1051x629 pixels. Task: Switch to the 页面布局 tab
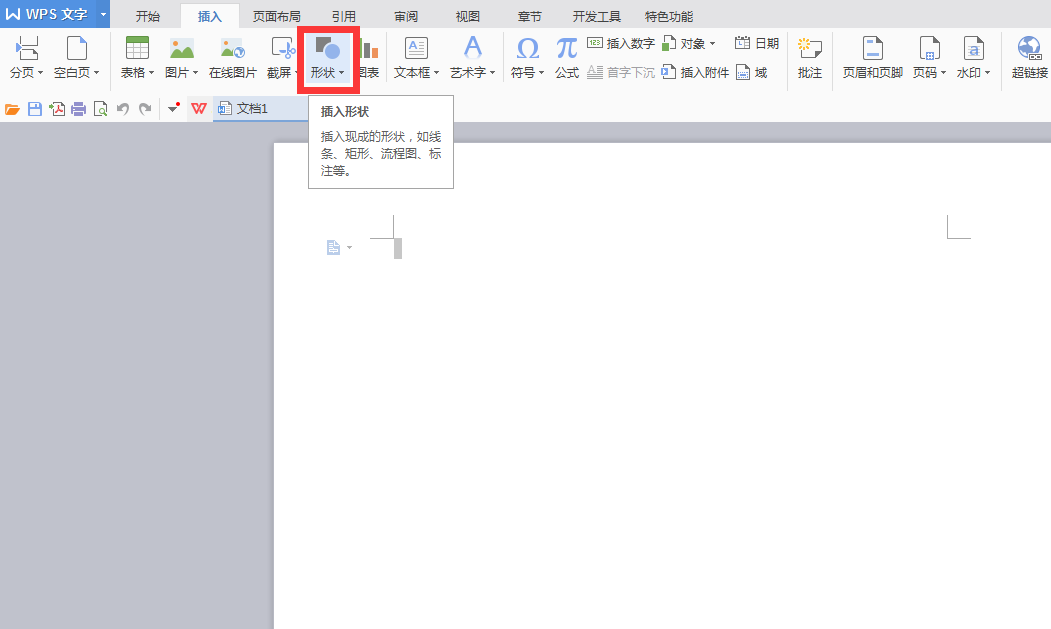[x=276, y=16]
